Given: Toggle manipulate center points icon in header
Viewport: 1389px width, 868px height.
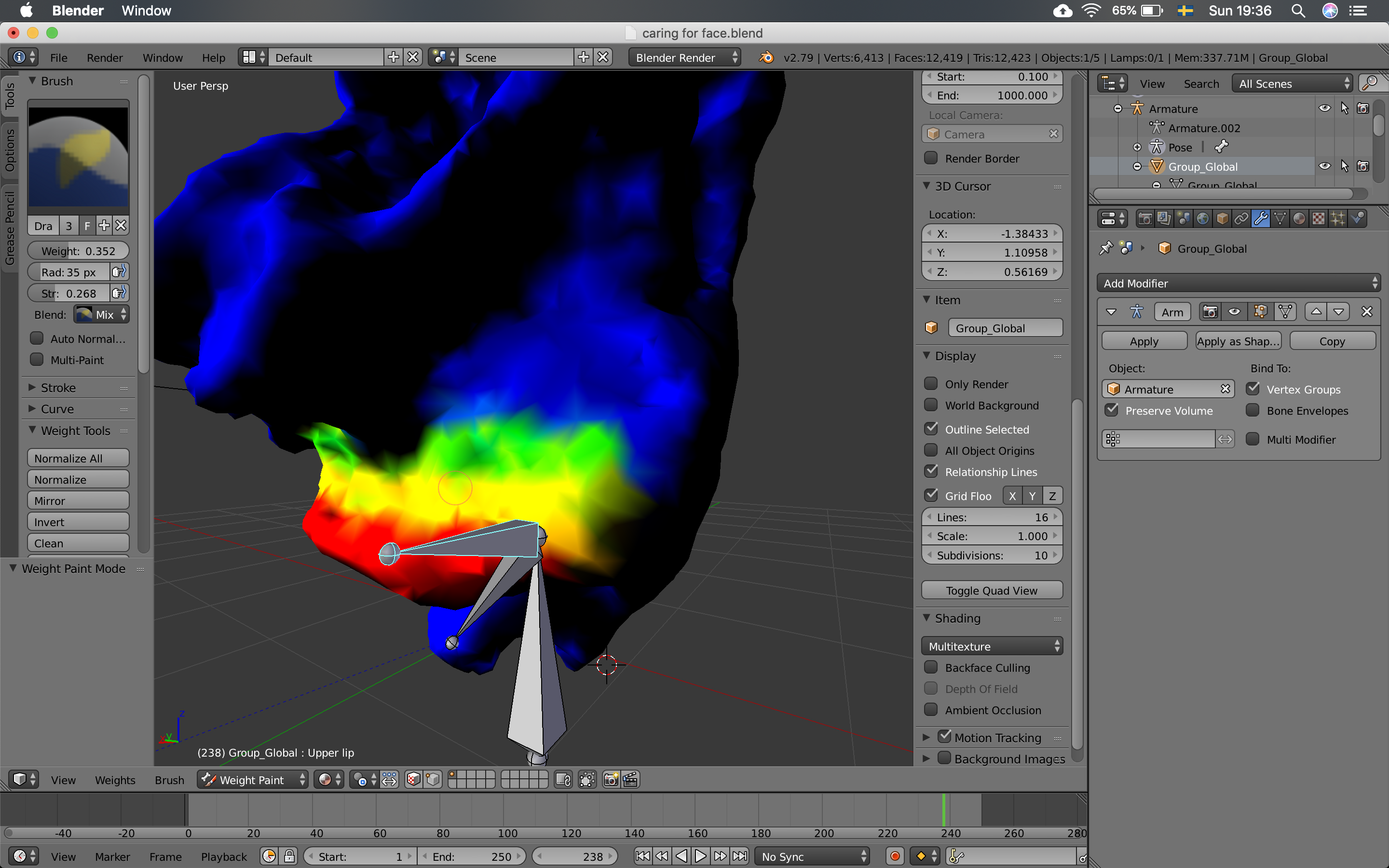Looking at the screenshot, I should coord(389,779).
